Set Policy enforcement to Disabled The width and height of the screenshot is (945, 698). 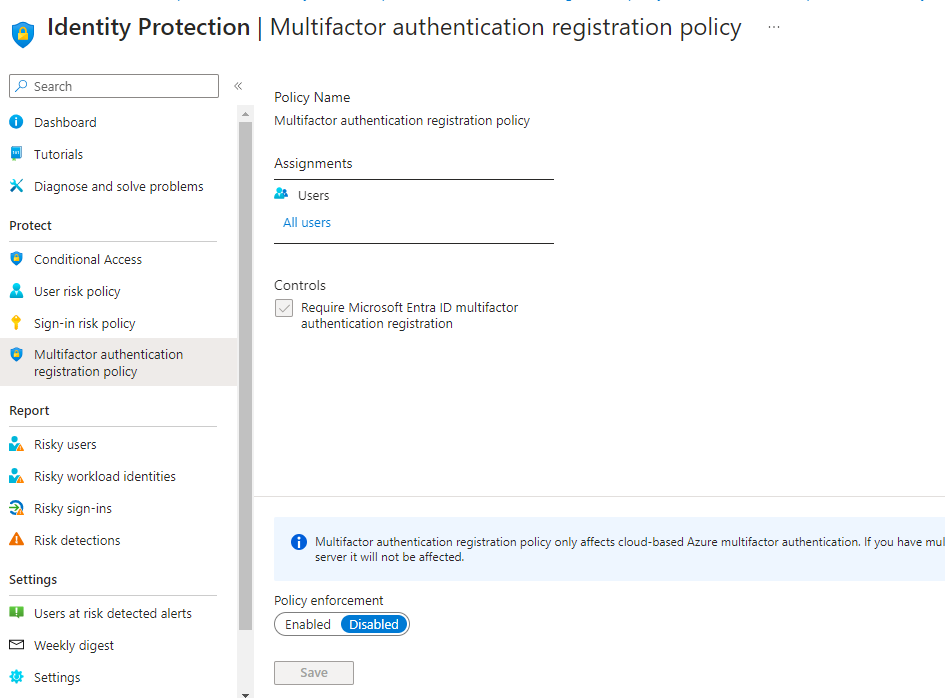coord(374,624)
